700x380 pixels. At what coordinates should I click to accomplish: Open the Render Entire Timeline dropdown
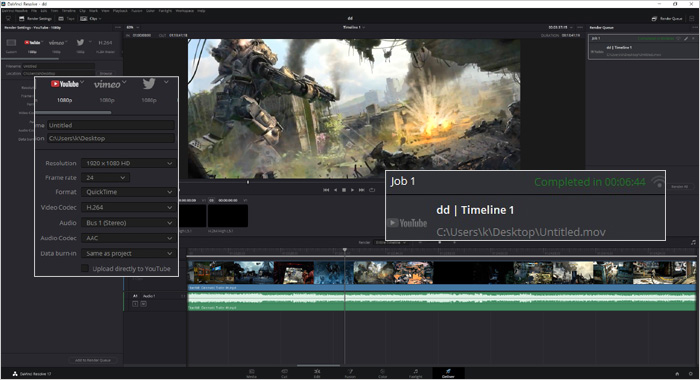coord(391,242)
